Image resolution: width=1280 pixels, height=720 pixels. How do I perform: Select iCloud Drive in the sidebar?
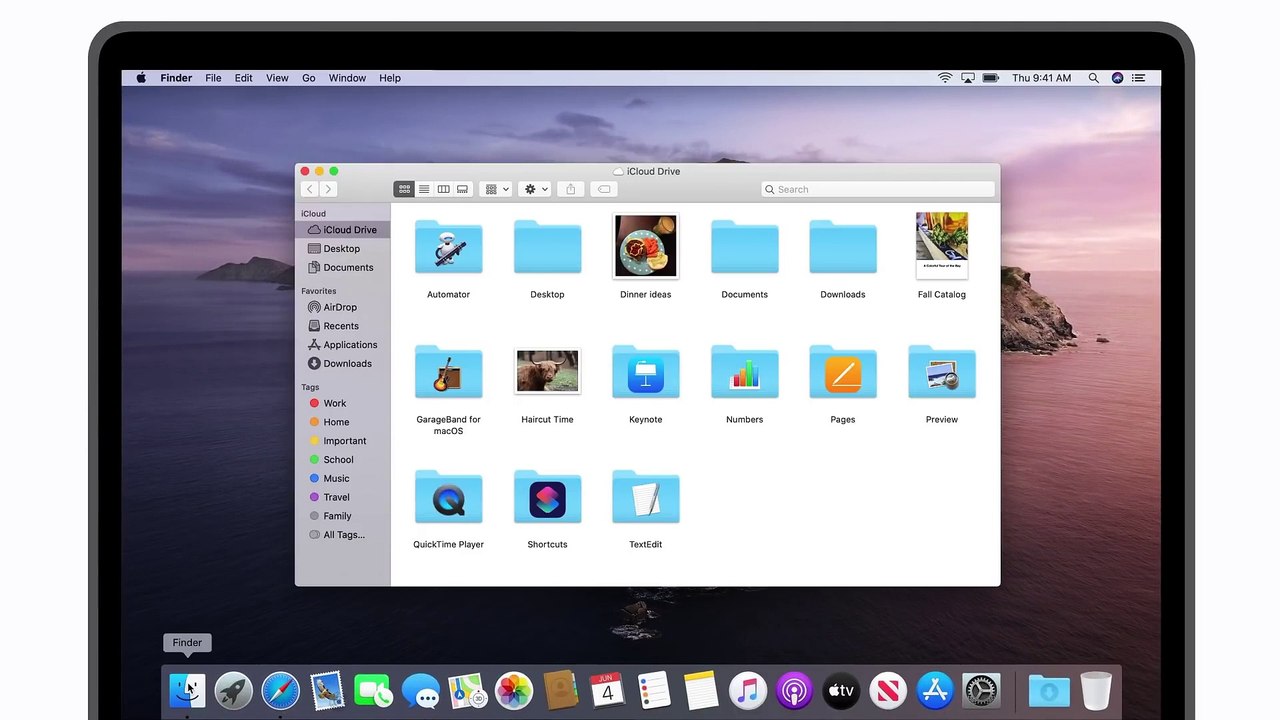coord(343,230)
